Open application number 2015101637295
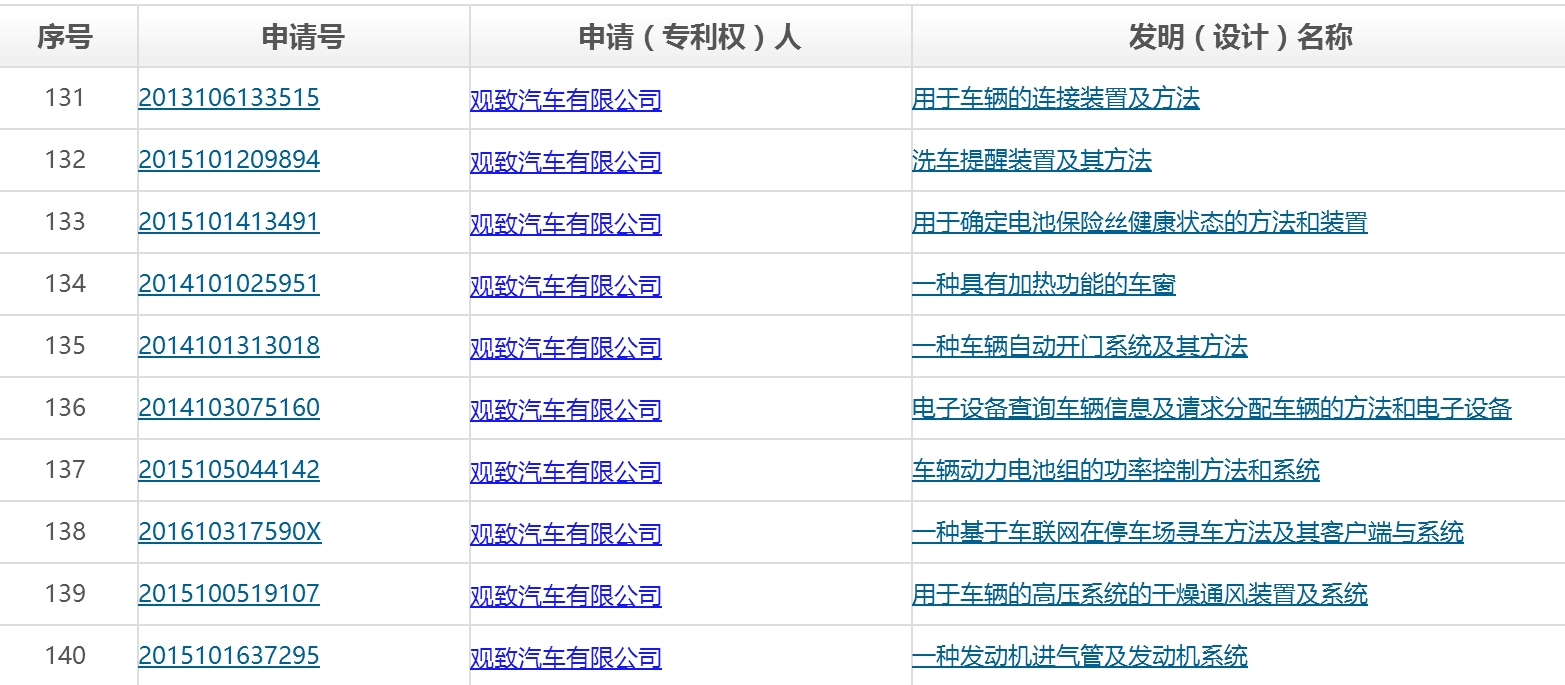1565x685 pixels. point(229,656)
